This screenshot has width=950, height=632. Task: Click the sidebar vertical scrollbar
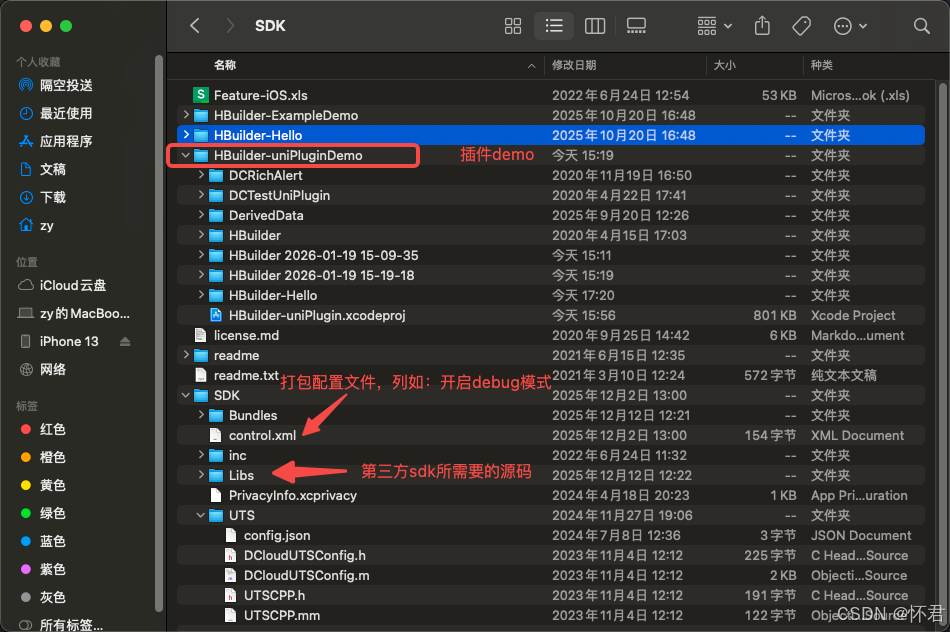[159, 333]
